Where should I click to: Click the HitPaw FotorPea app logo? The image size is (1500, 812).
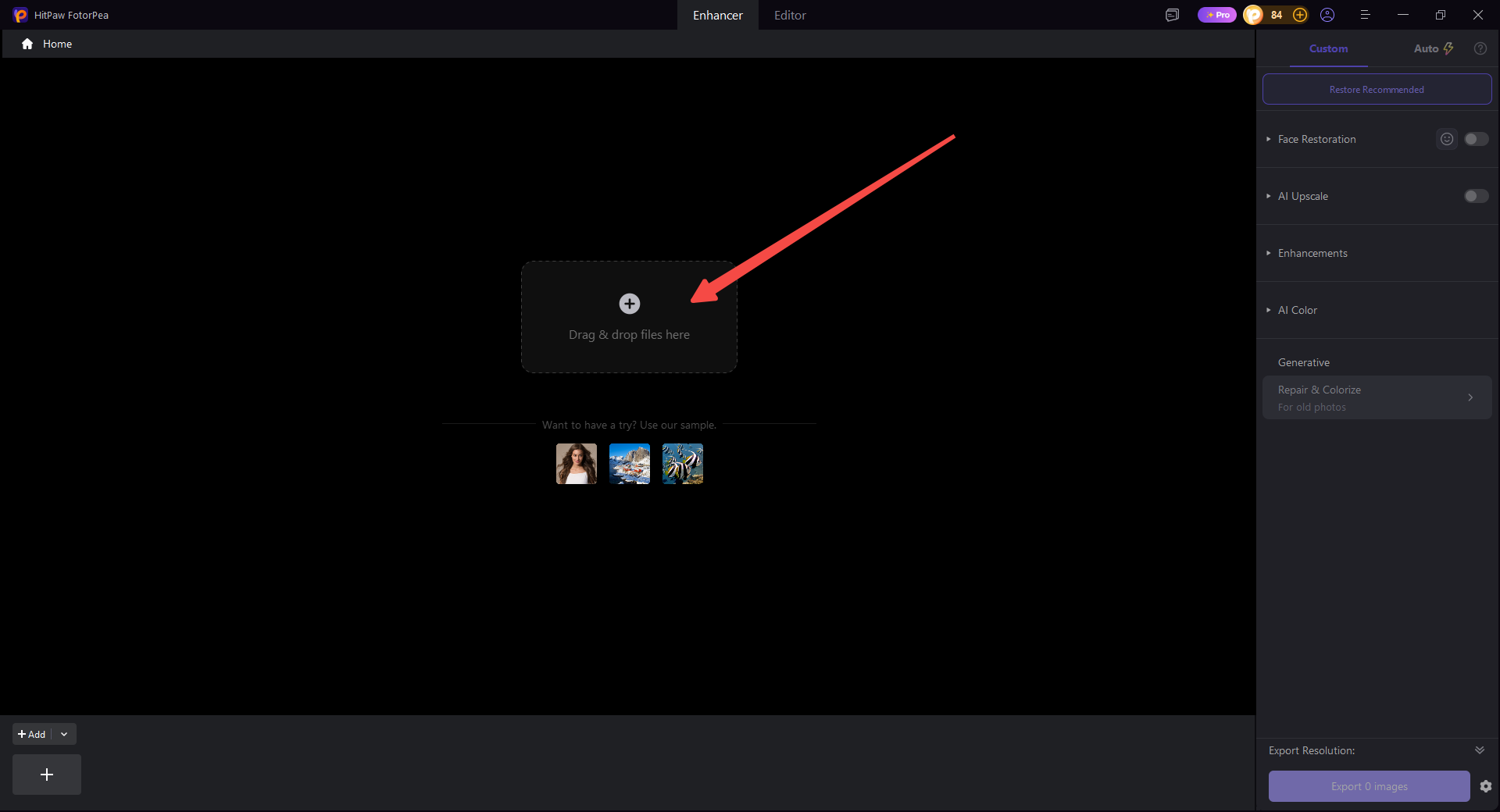coord(20,15)
